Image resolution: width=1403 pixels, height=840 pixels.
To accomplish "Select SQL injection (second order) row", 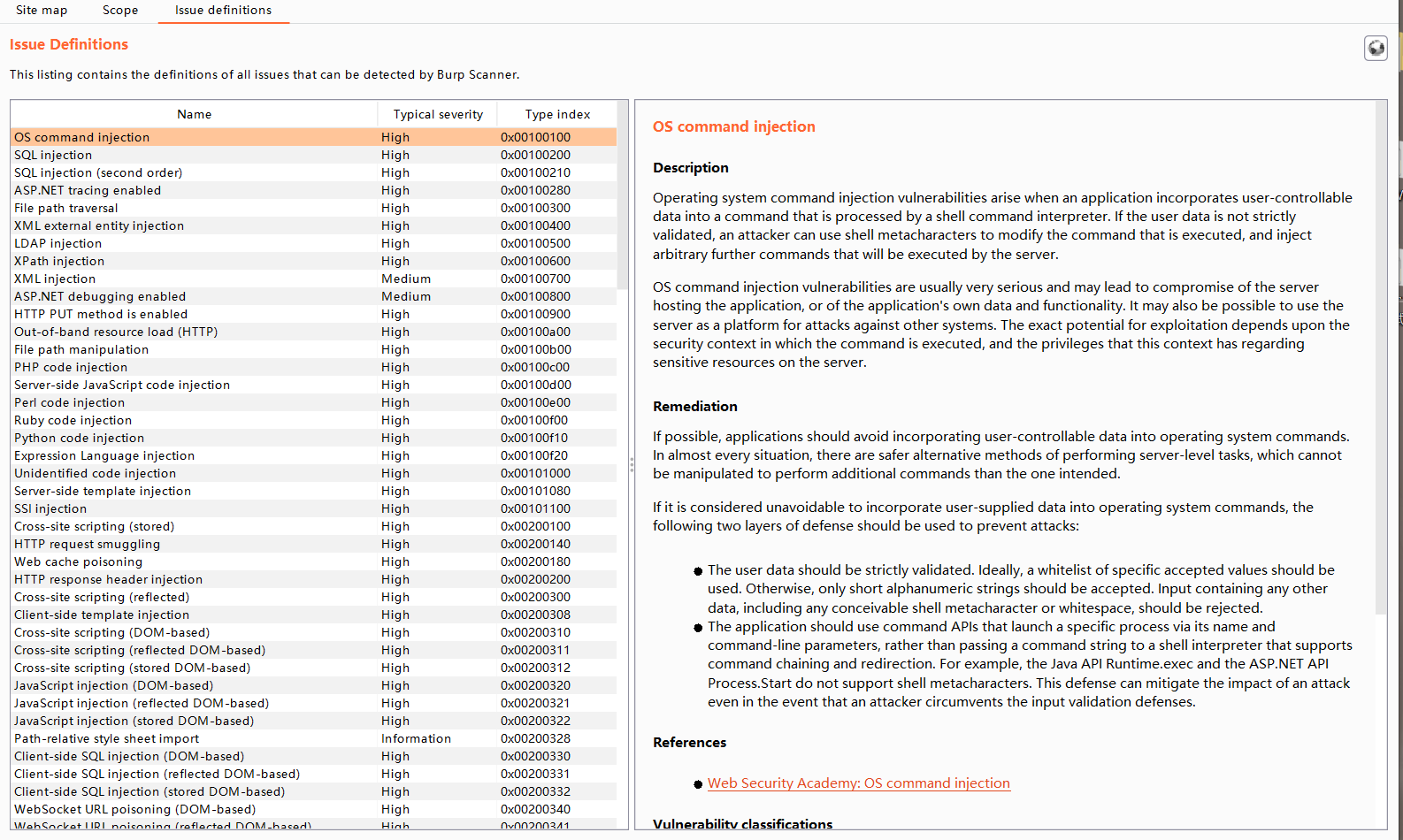I will pos(313,172).
